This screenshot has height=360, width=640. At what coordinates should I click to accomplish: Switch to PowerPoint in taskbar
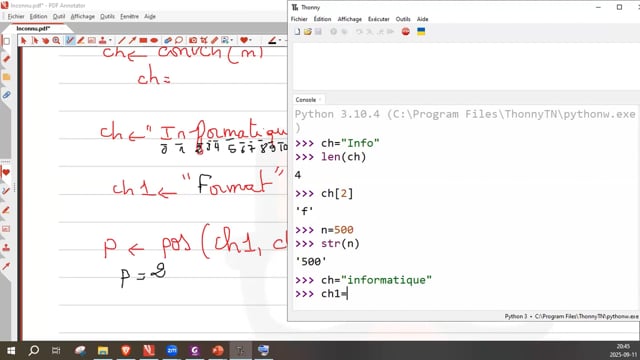(218, 350)
